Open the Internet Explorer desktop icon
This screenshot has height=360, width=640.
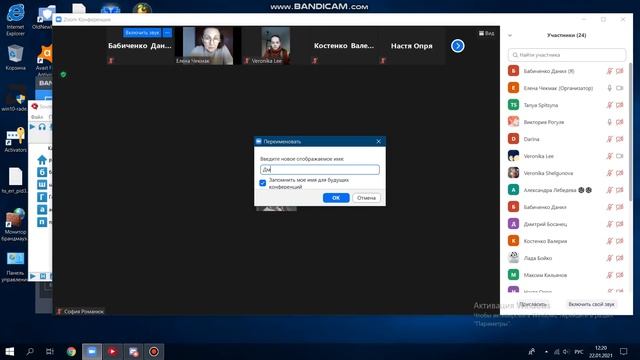[16, 20]
